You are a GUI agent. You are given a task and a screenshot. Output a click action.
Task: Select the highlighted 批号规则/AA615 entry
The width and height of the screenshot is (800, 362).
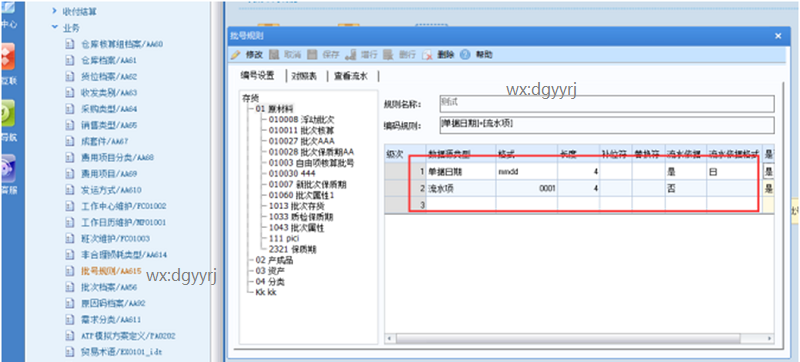coord(111,271)
